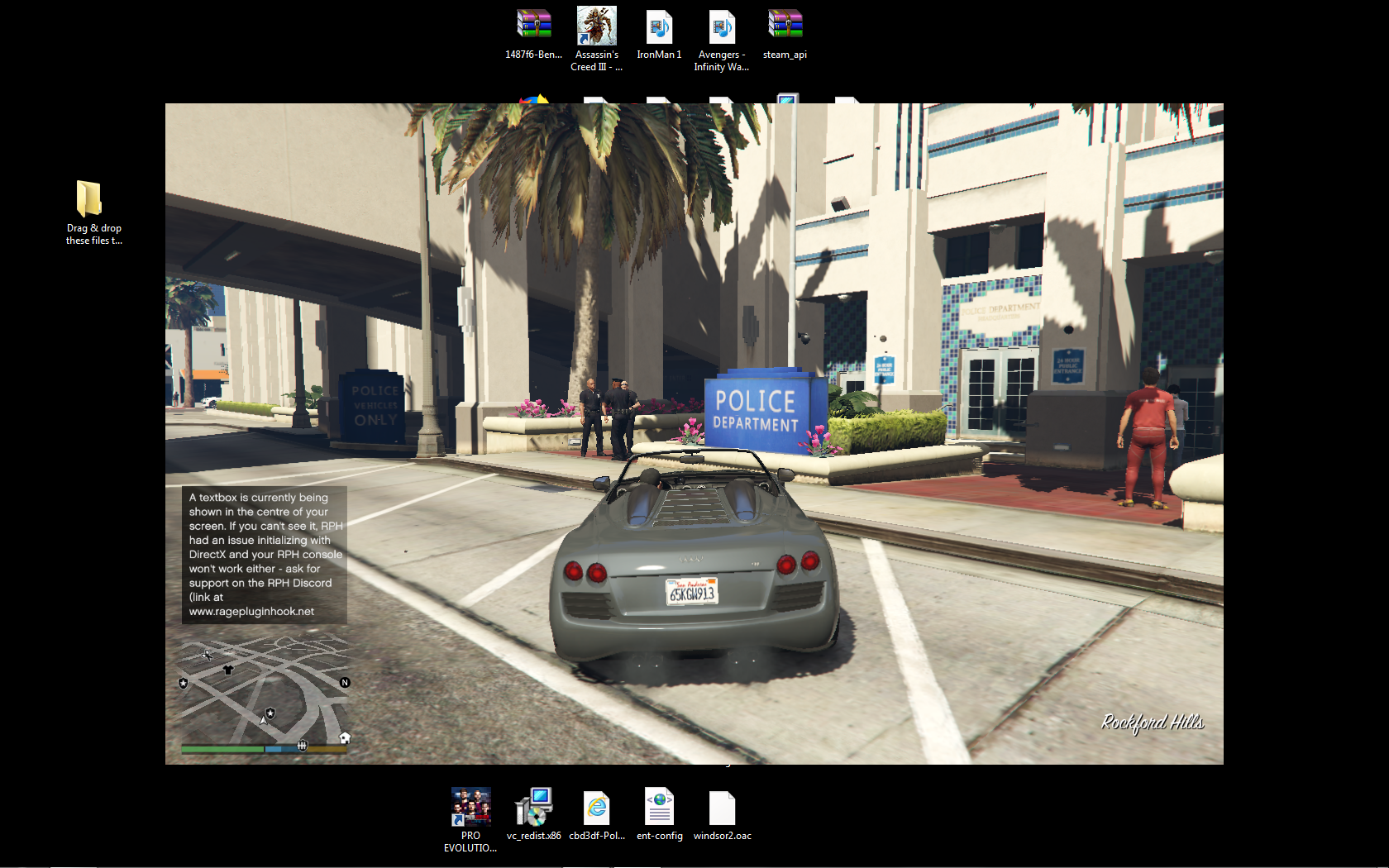Viewport: 1389px width, 868px height.
Task: Click the police badge blip at minimap's left edge
Action: (184, 683)
